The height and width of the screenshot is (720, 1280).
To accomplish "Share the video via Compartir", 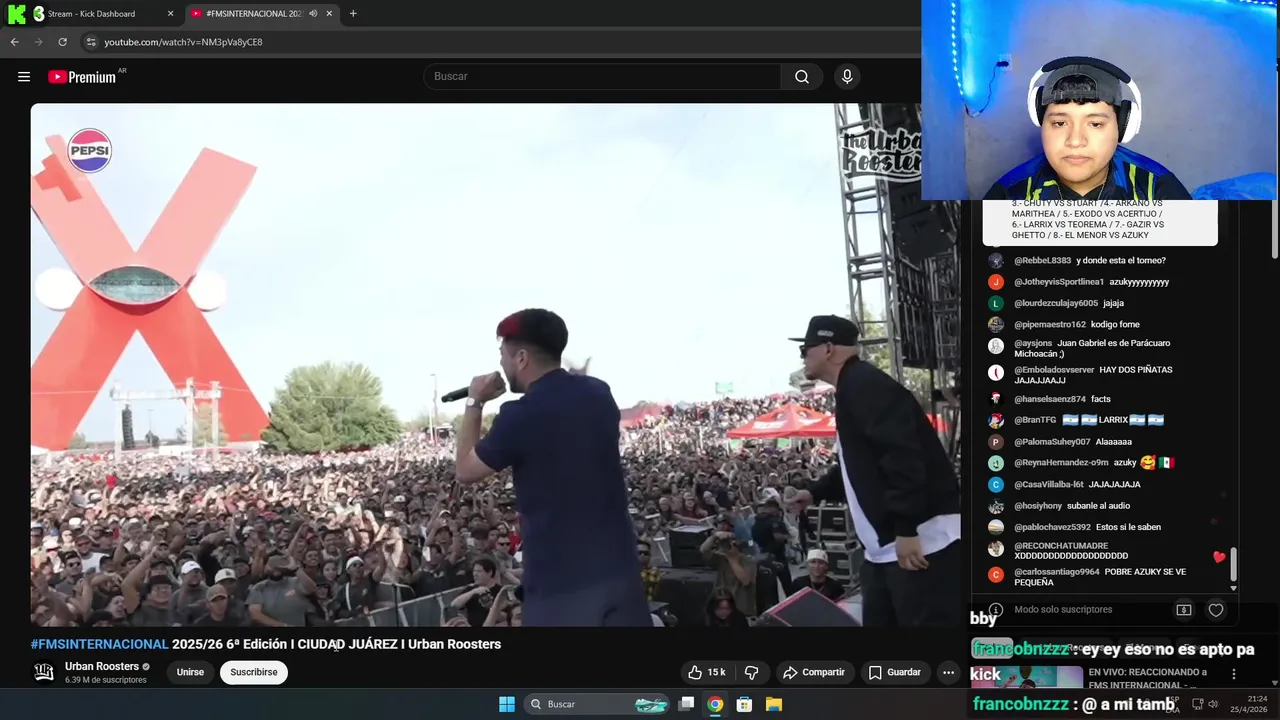I will pos(814,672).
